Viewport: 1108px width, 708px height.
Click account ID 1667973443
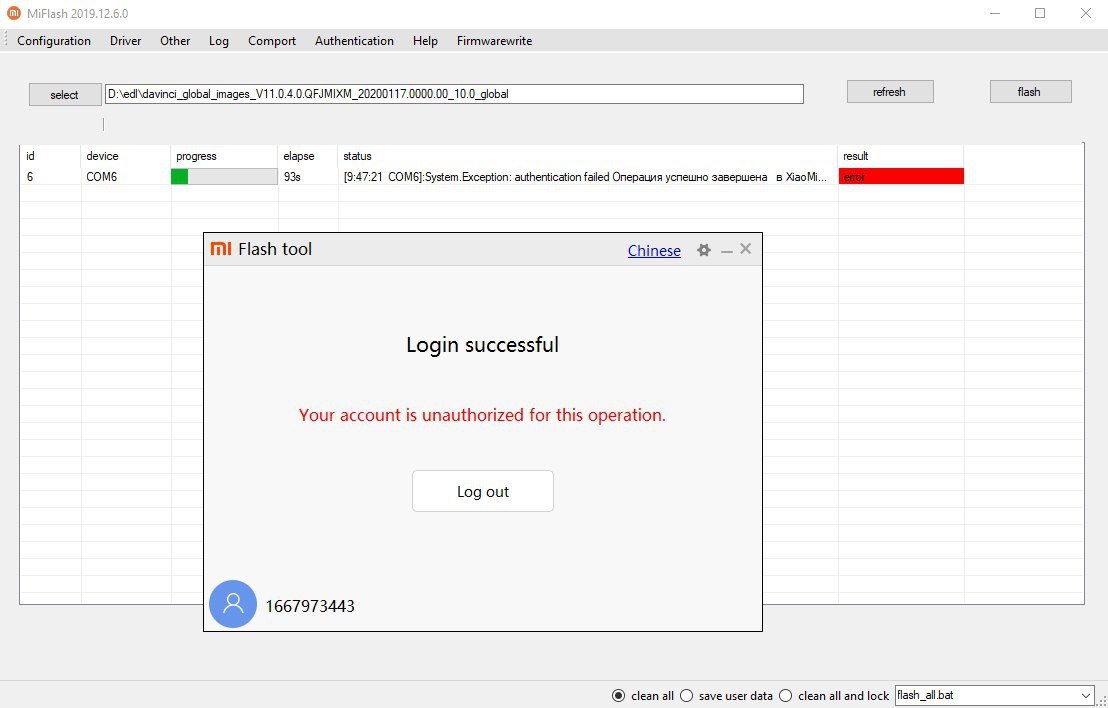click(x=310, y=606)
